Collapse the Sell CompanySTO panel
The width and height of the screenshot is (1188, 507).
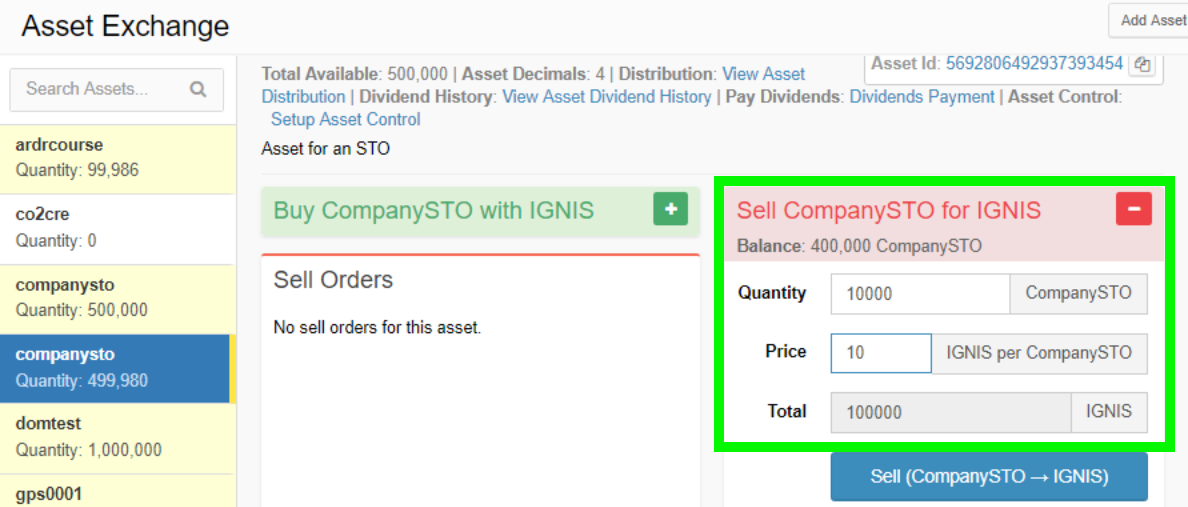tap(1134, 209)
